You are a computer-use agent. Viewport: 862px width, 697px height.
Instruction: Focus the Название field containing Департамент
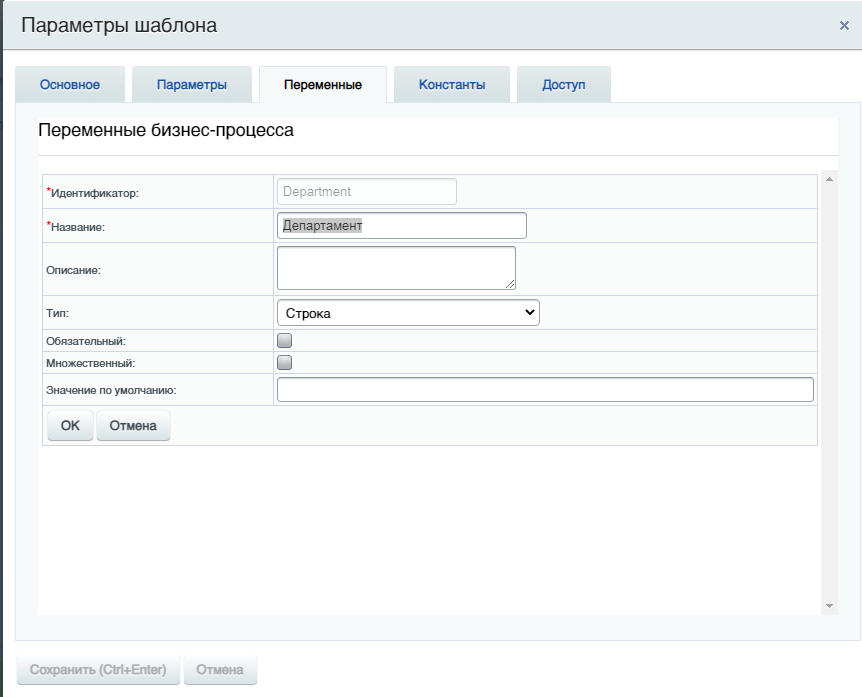coord(401,225)
